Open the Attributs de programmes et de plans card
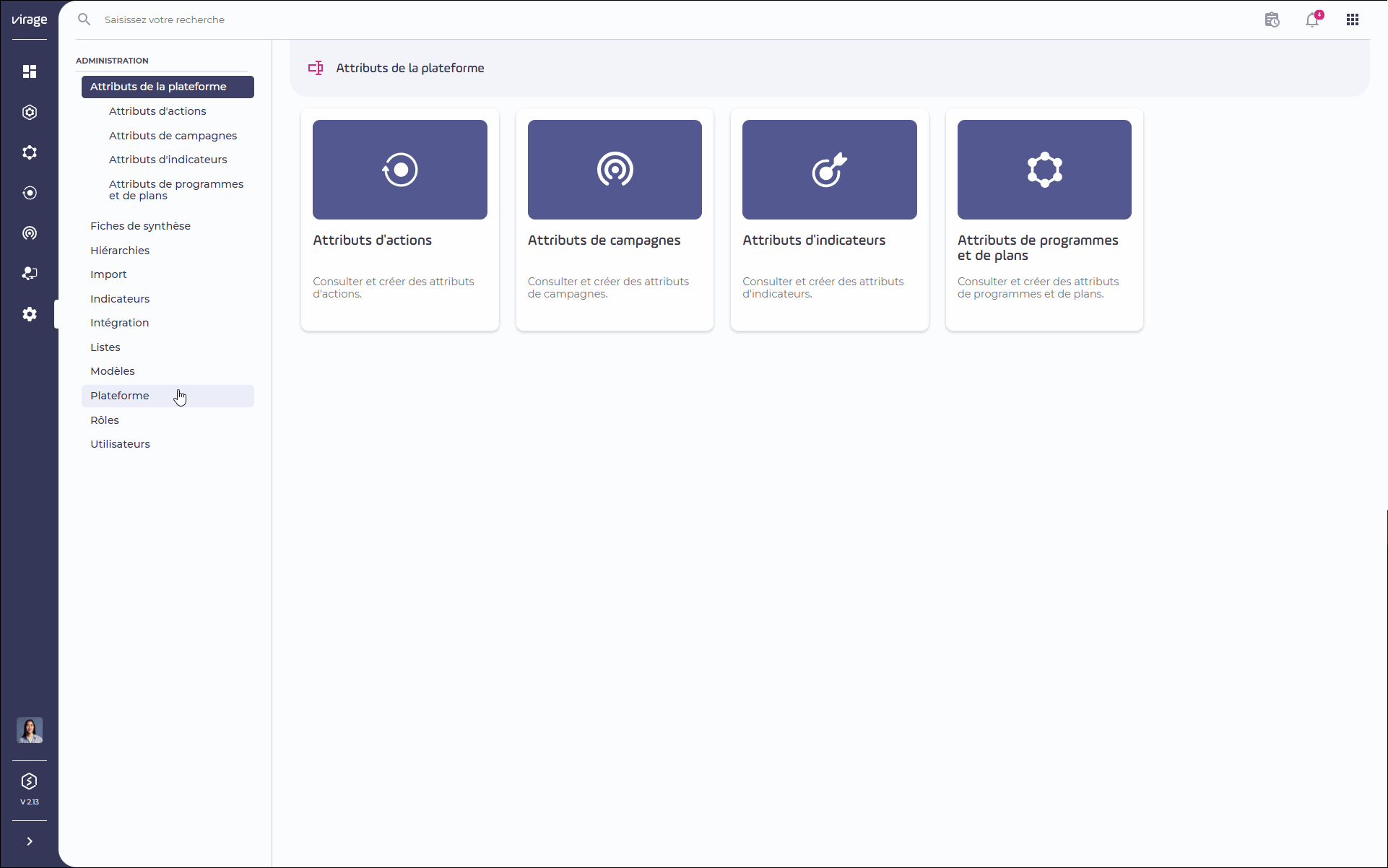The height and width of the screenshot is (868, 1388). click(x=1044, y=219)
